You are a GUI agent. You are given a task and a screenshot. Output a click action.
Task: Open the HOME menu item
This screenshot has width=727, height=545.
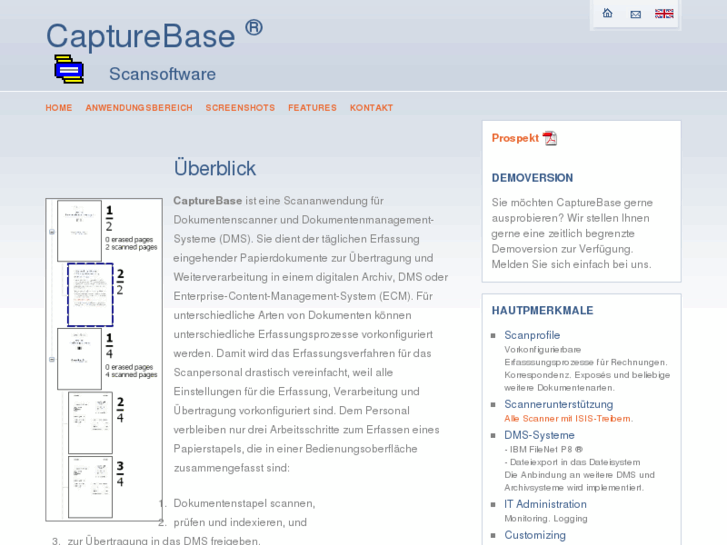[59, 108]
